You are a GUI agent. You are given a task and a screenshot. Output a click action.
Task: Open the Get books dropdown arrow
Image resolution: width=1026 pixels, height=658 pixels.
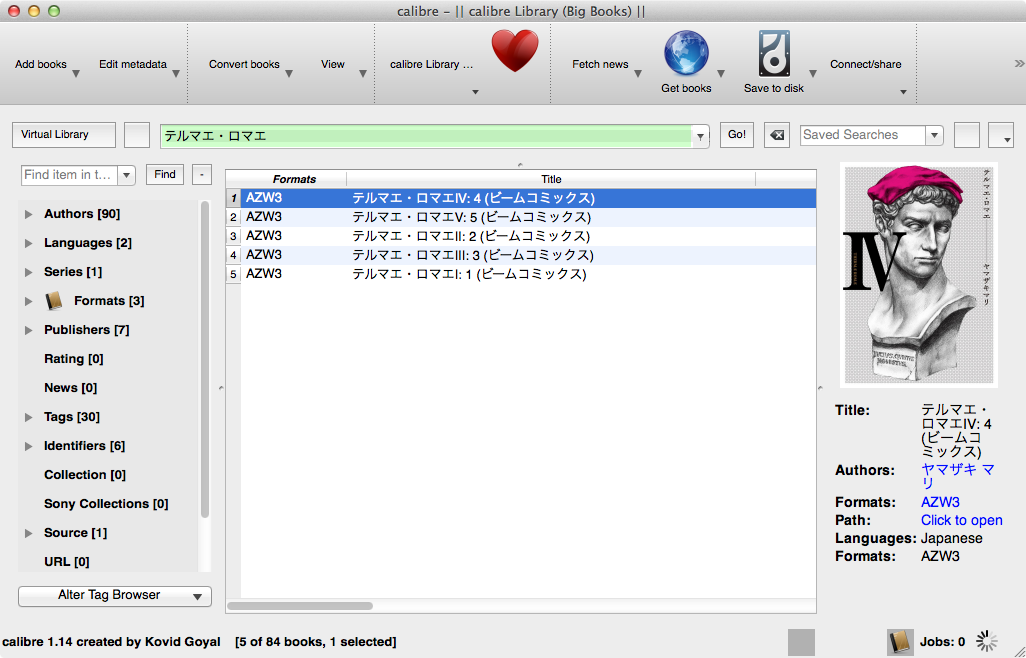click(x=721, y=74)
